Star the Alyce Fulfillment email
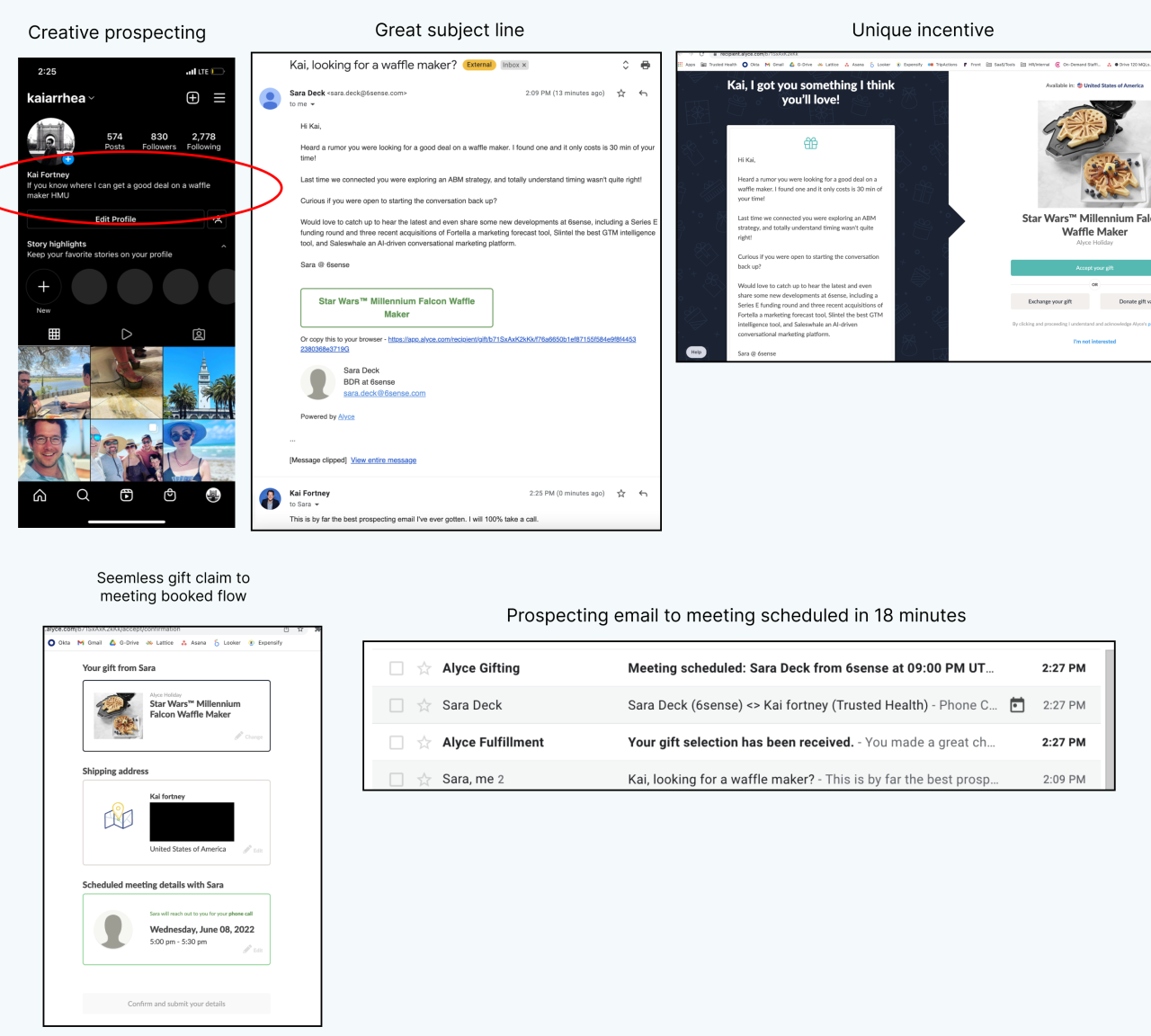The image size is (1151, 1036). coord(424,742)
